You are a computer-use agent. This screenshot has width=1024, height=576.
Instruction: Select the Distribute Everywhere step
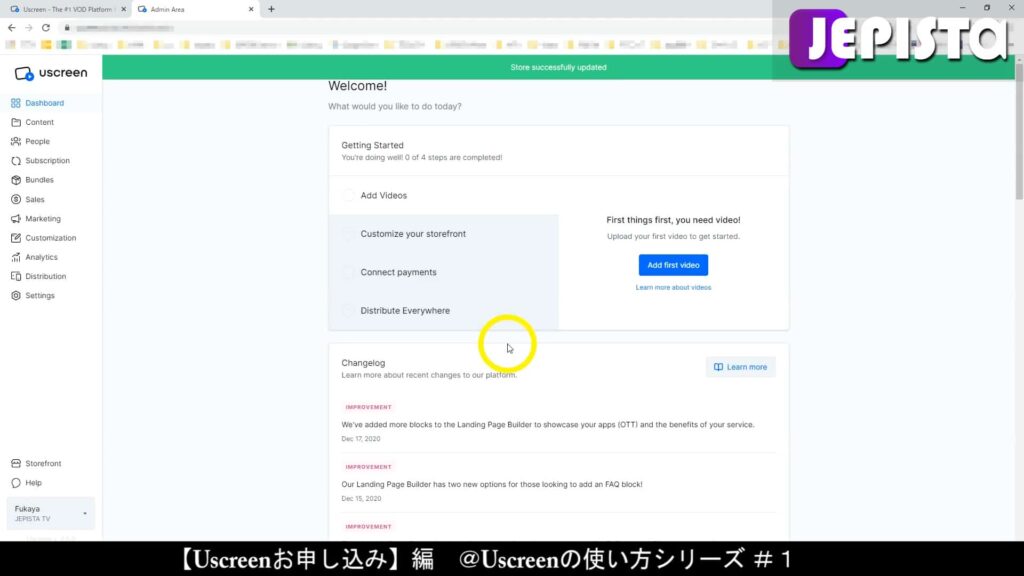click(x=350, y=310)
